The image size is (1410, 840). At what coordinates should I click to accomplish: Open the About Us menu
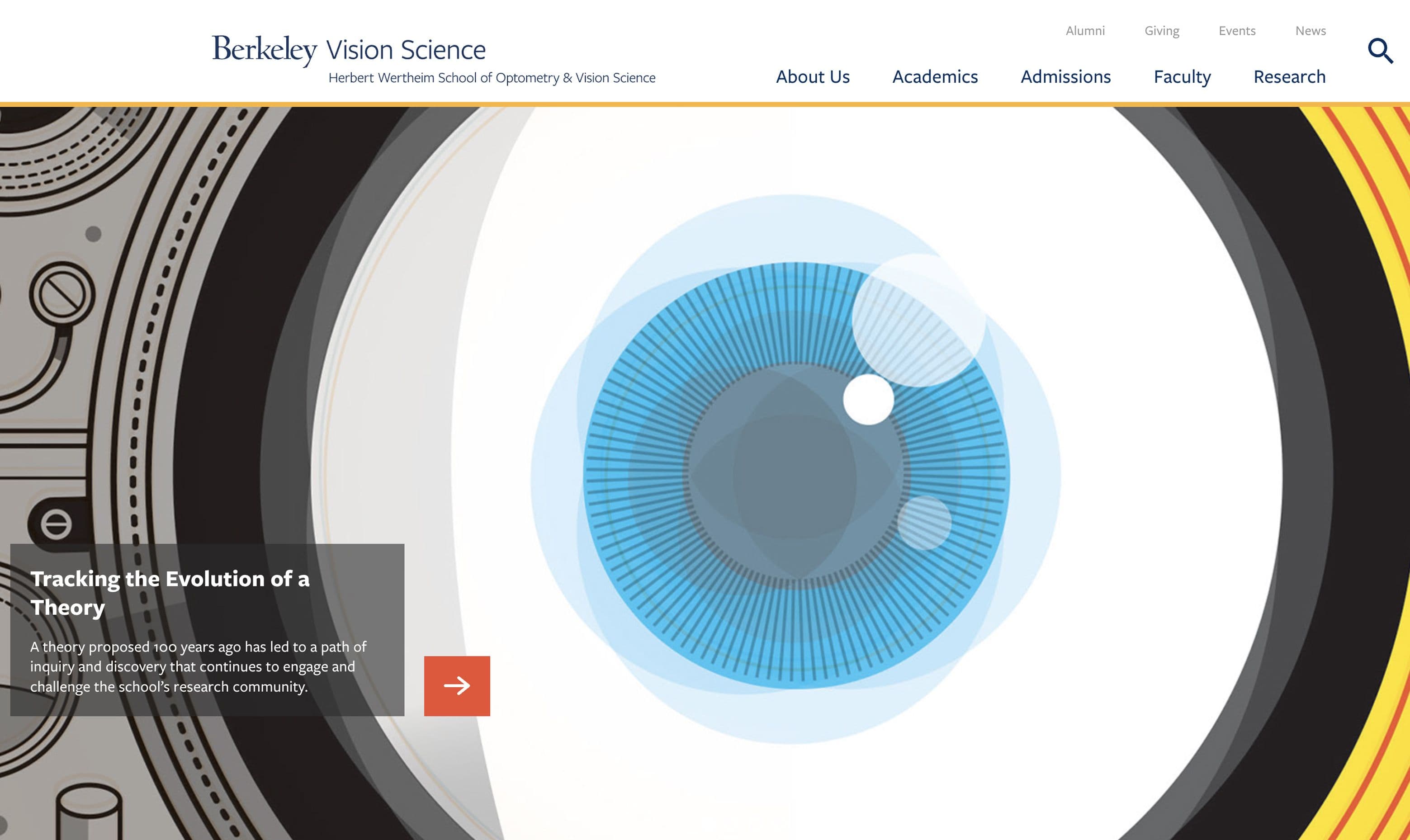click(x=812, y=76)
